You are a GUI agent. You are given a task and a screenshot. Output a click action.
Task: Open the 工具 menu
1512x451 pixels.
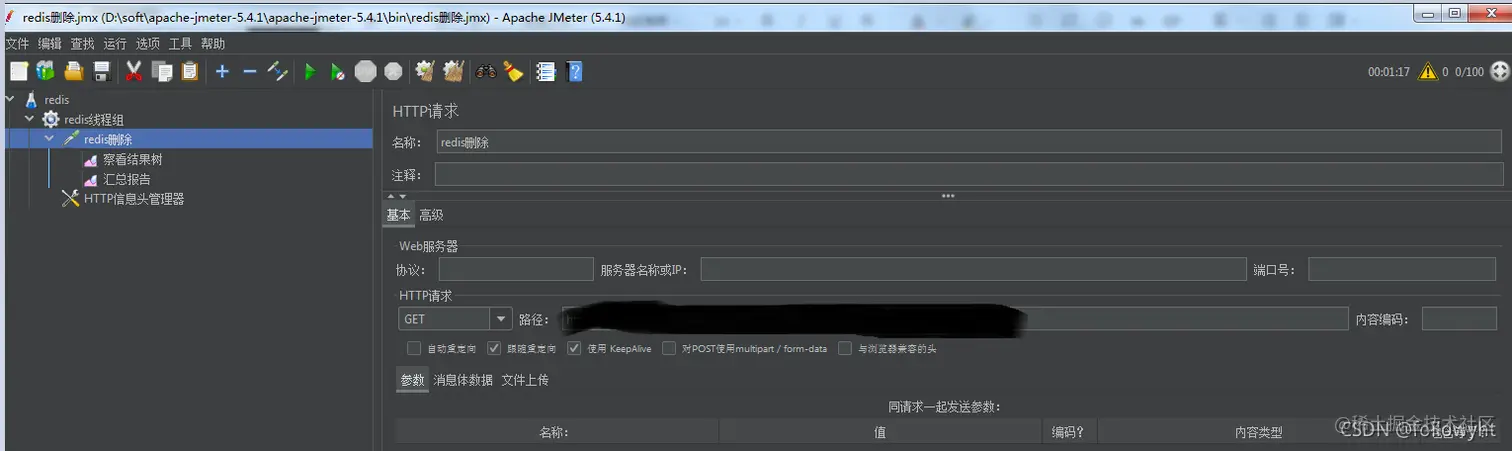(180, 44)
